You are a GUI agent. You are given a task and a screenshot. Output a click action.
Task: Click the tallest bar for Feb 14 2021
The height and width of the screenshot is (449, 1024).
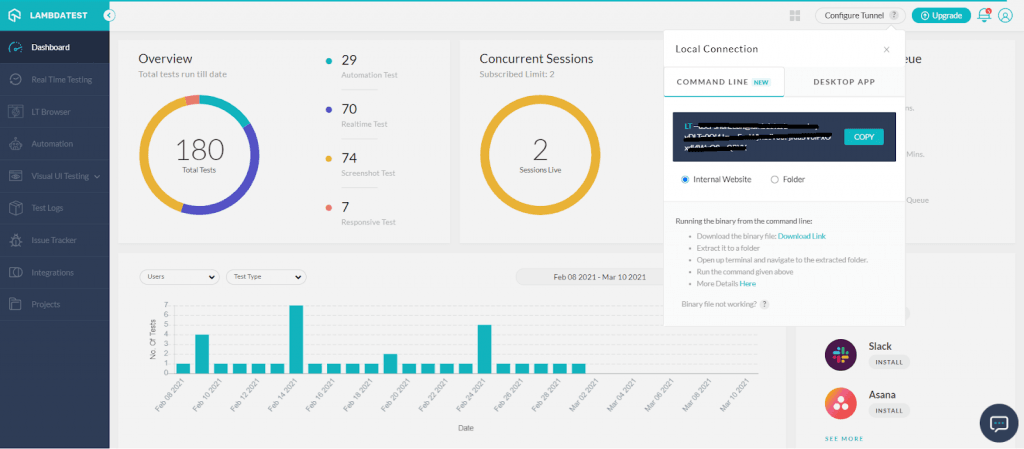(x=296, y=339)
